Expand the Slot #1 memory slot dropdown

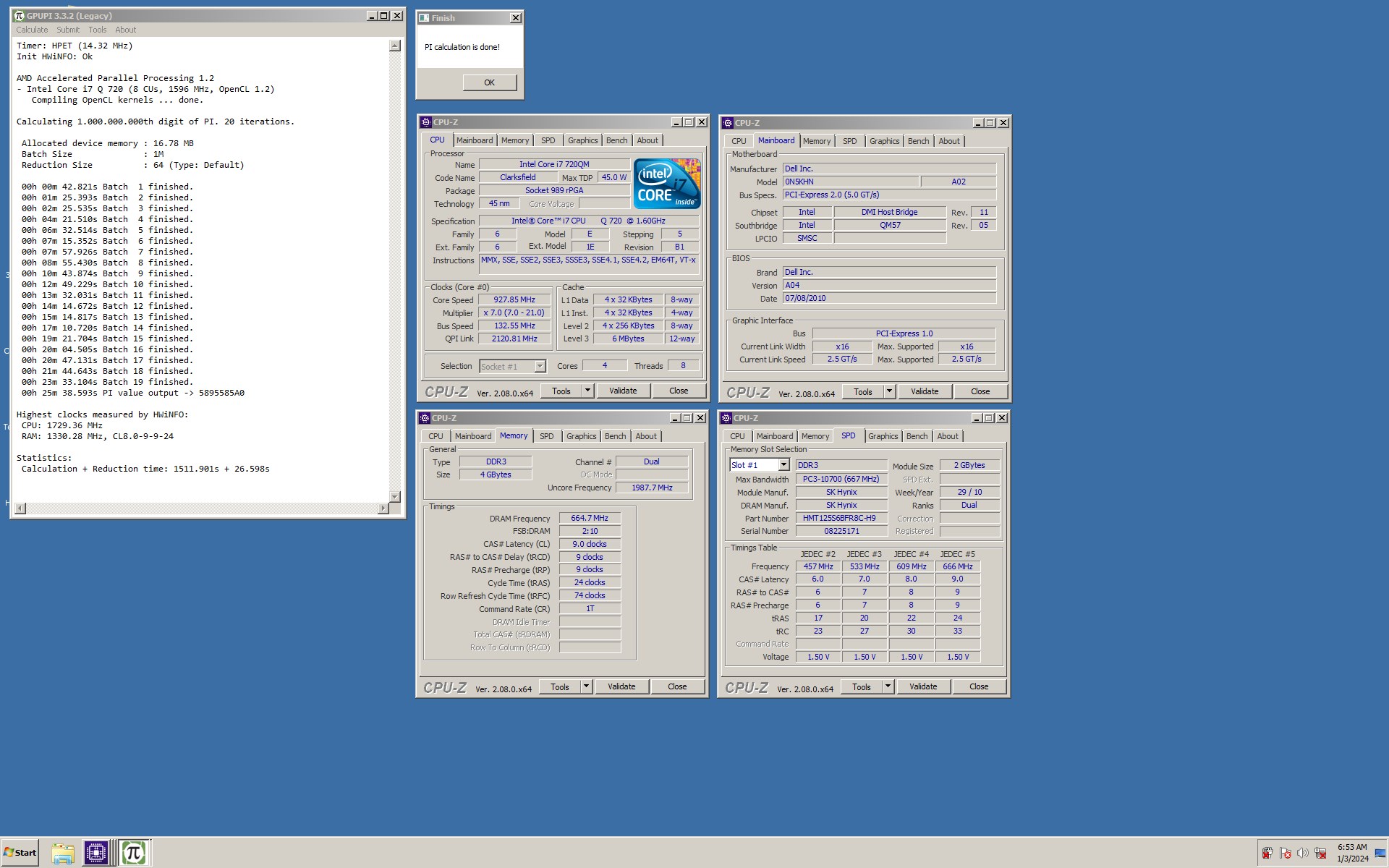[783, 465]
